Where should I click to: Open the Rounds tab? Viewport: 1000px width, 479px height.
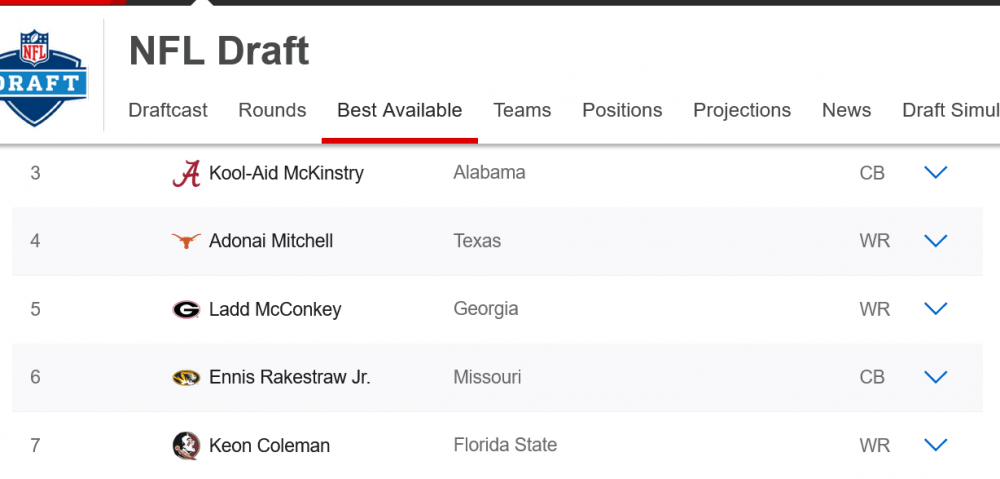pyautogui.click(x=272, y=110)
